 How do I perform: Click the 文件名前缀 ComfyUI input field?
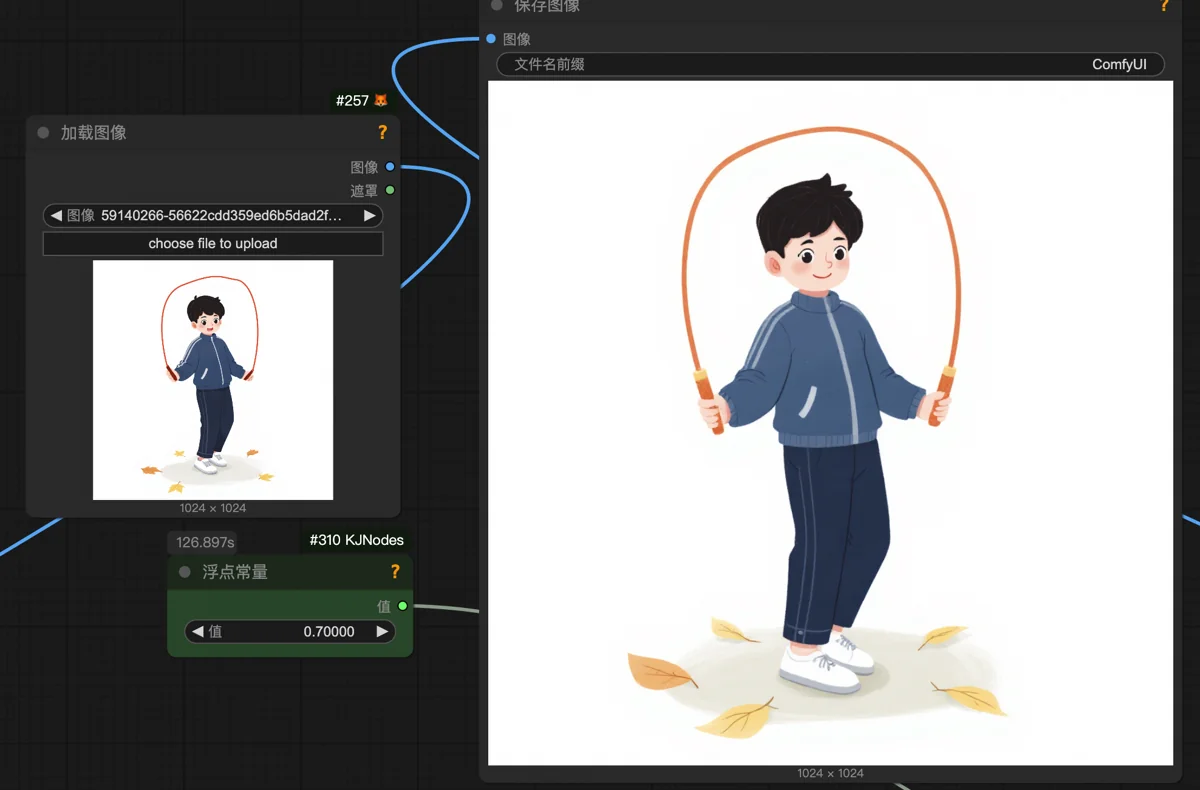(830, 64)
